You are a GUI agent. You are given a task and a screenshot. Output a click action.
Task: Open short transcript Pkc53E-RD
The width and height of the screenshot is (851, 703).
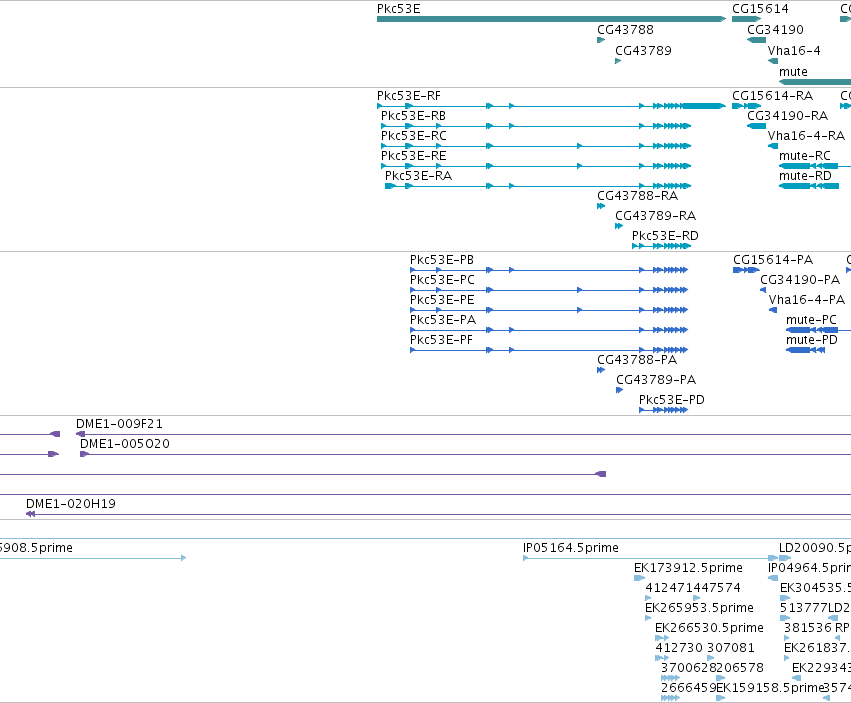665,236
